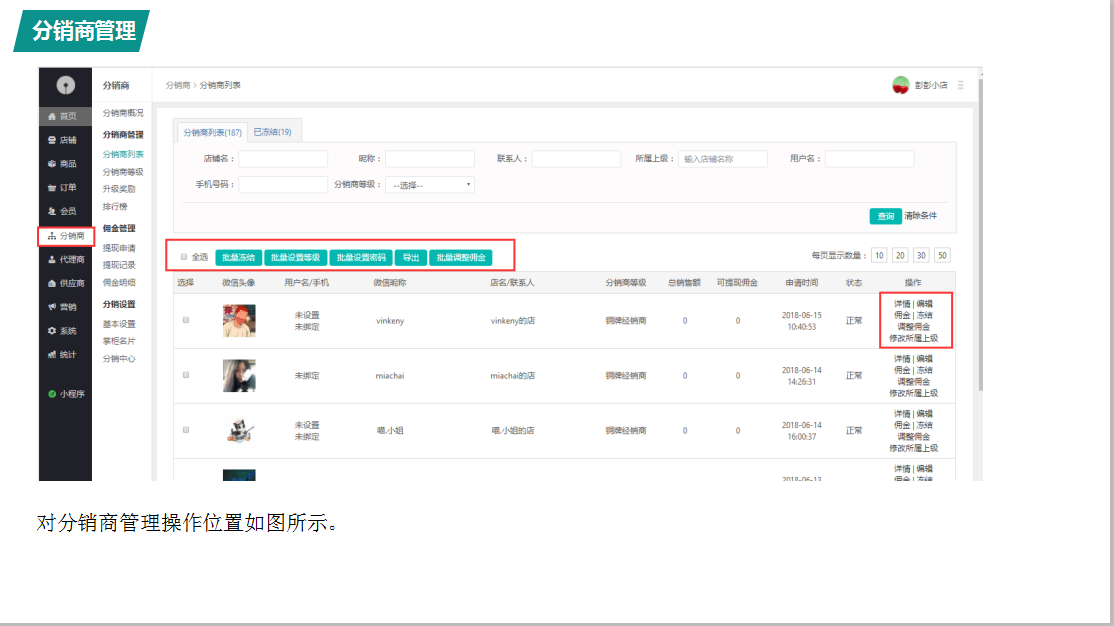Check the row checkbox for vinkeny
The width and height of the screenshot is (1114, 626).
click(x=185, y=320)
